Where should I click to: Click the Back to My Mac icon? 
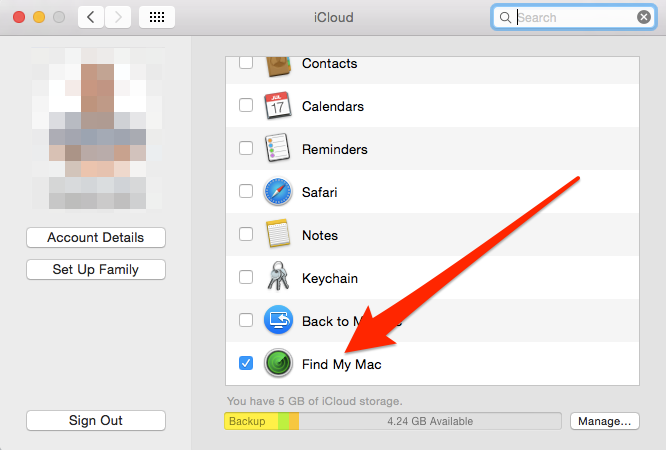point(278,320)
